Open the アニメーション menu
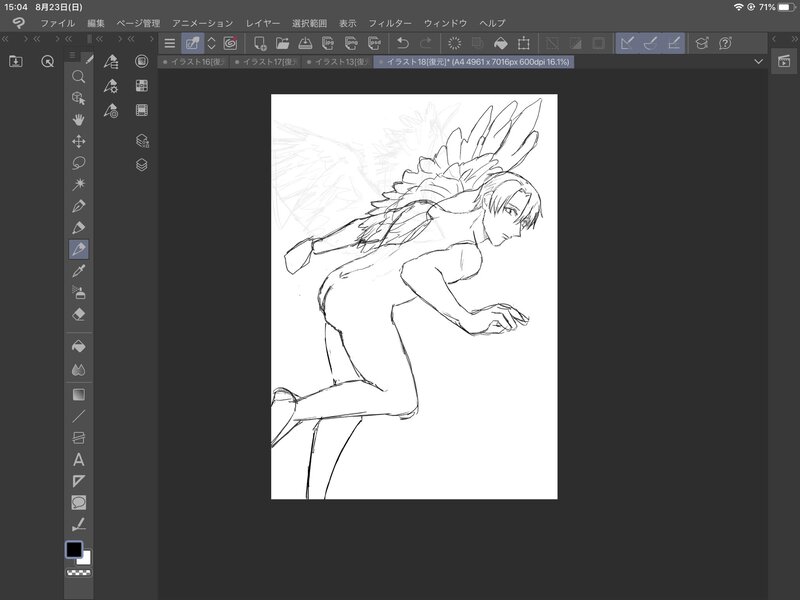This screenshot has height=600, width=800. [x=202, y=22]
